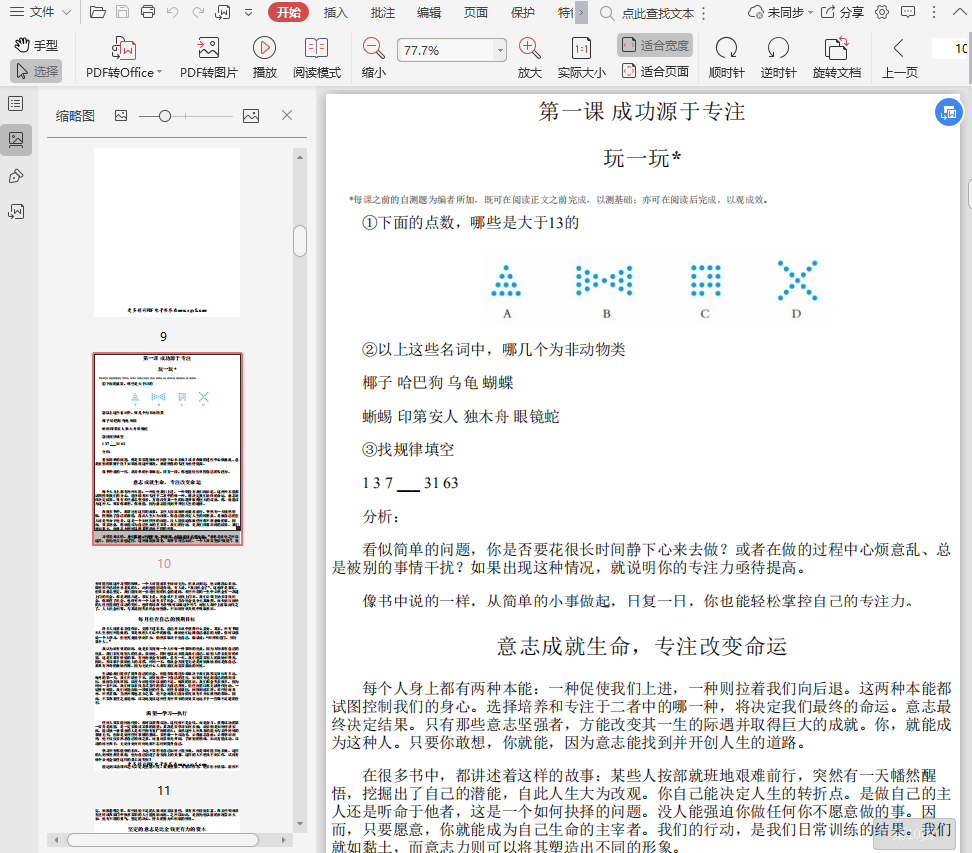Close the 缩略图 thumbnail panel
This screenshot has height=853, width=972.
point(287,115)
